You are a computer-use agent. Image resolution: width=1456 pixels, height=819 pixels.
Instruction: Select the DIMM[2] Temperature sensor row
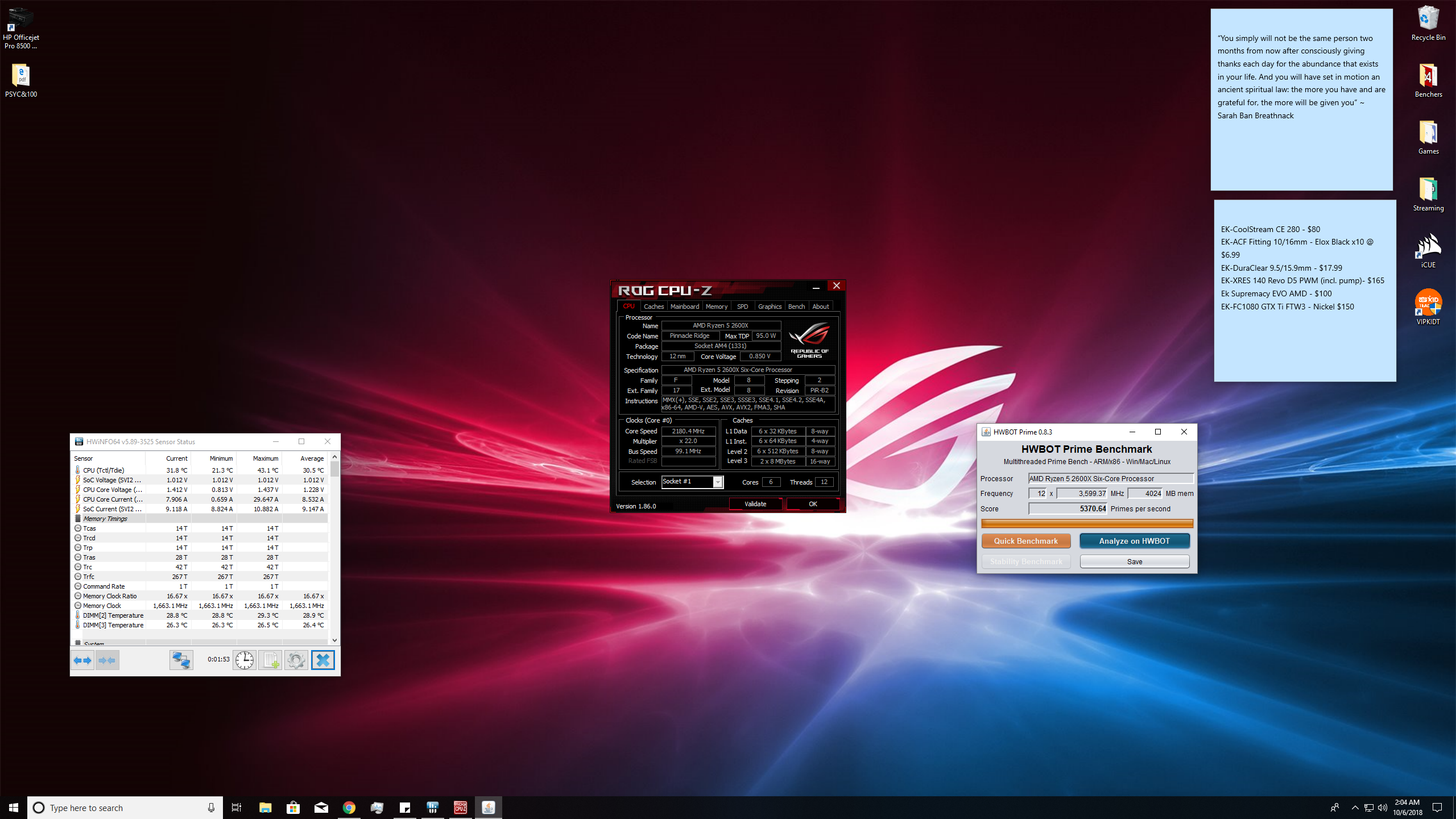pyautogui.click(x=200, y=615)
